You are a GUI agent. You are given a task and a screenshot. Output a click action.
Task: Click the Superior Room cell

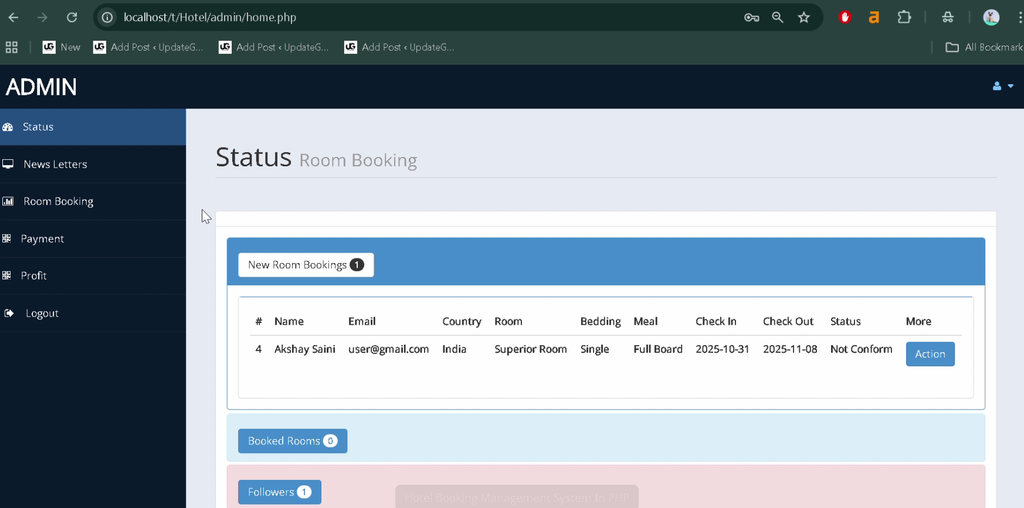531,349
